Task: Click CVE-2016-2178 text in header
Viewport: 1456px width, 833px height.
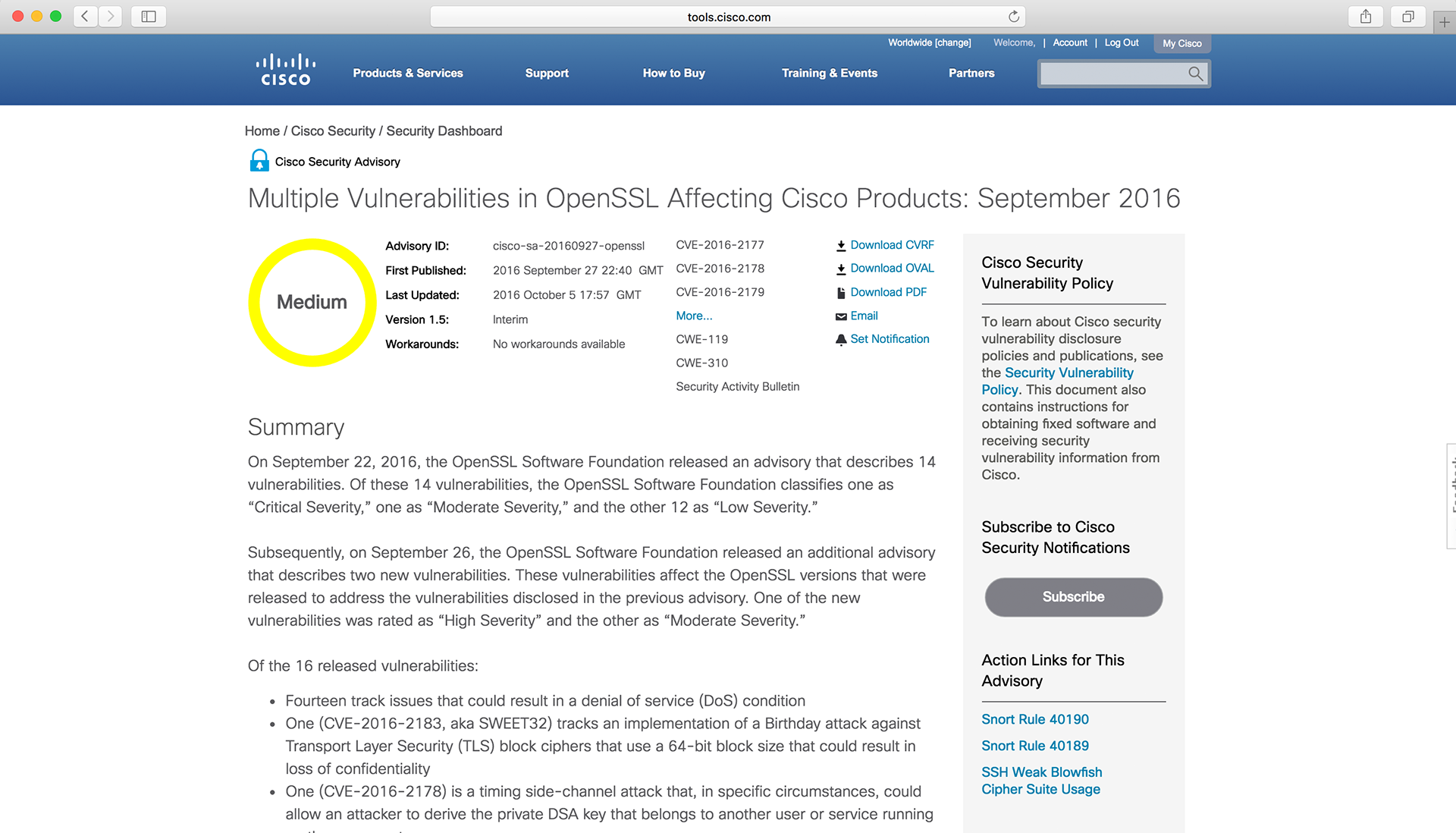Action: [720, 269]
